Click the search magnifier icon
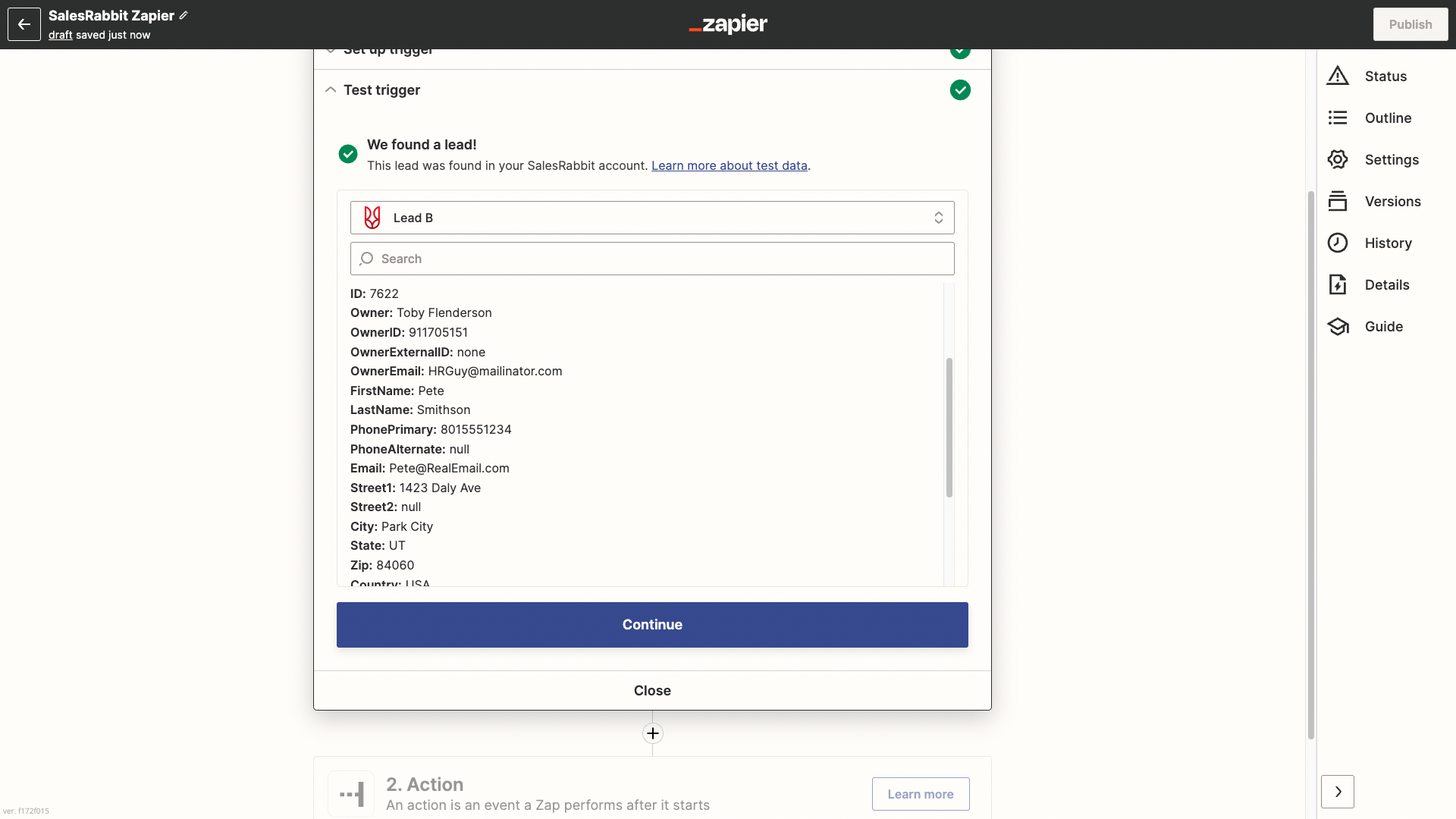1456x819 pixels. pos(366,259)
